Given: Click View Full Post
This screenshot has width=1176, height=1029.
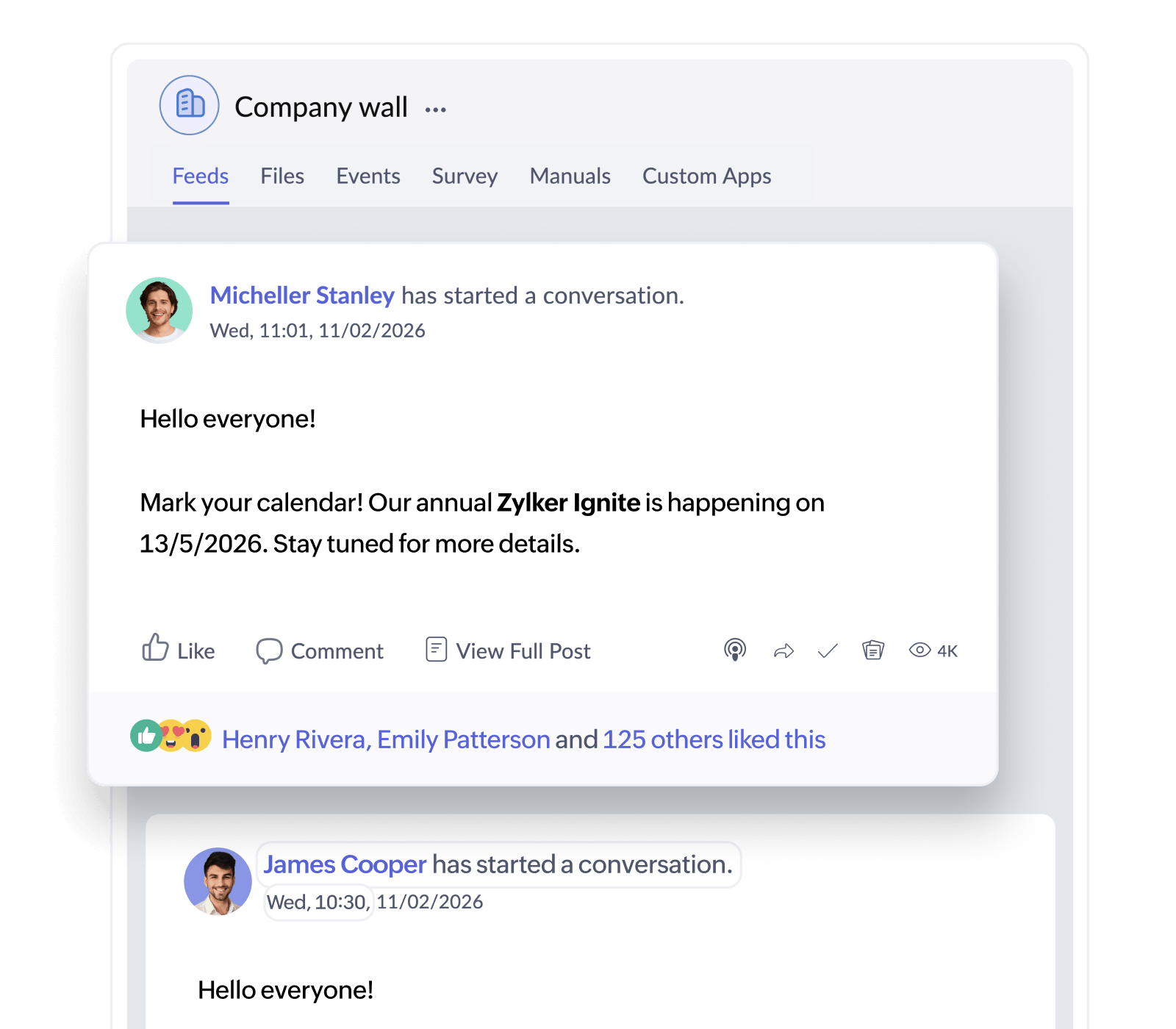Looking at the screenshot, I should point(508,650).
